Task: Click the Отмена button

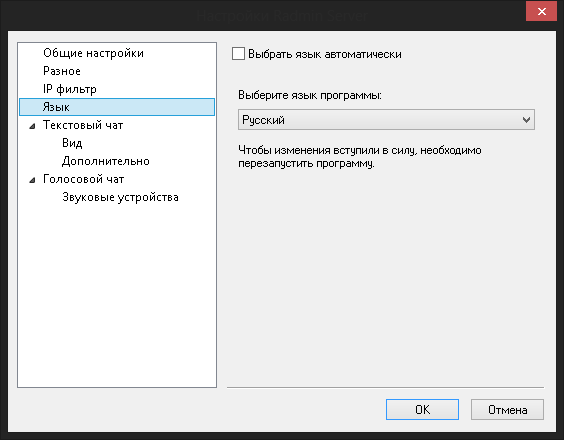Action: pos(507,409)
